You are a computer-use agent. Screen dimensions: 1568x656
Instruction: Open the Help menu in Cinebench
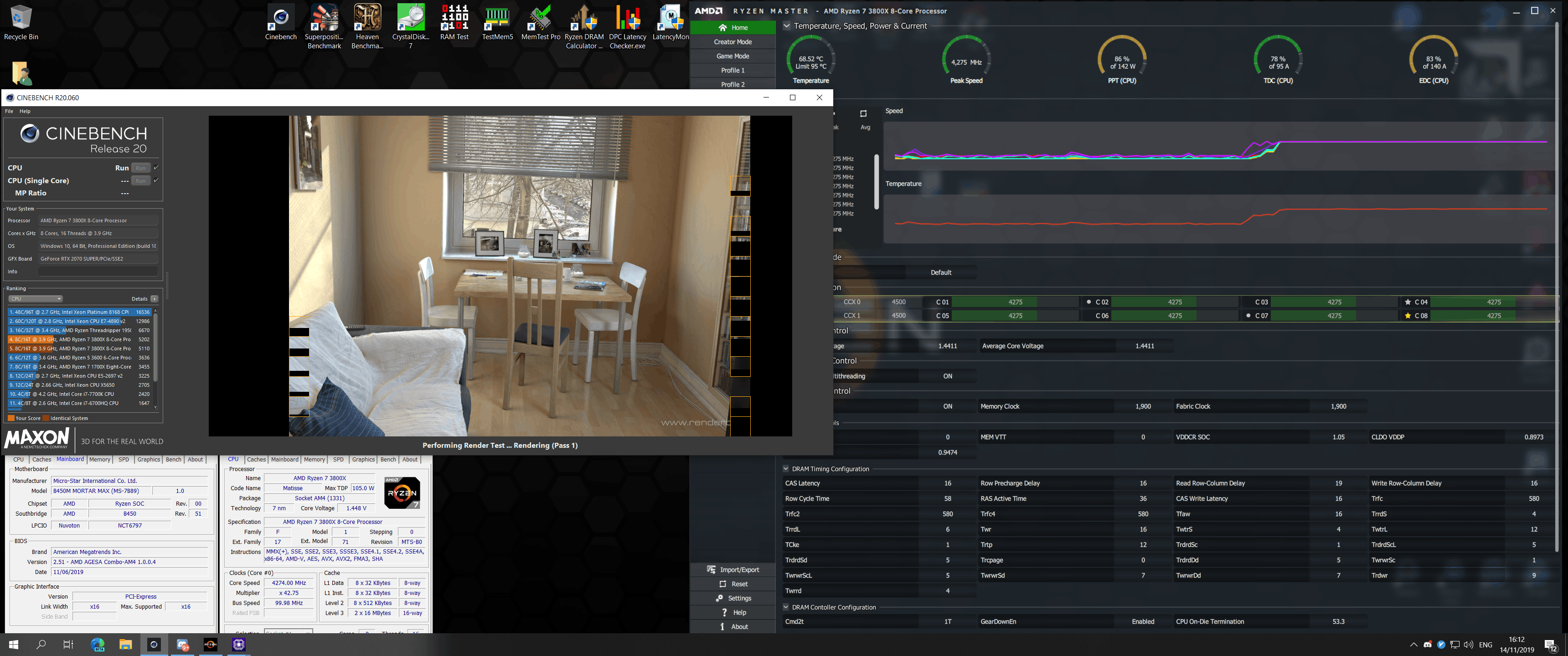click(x=25, y=111)
